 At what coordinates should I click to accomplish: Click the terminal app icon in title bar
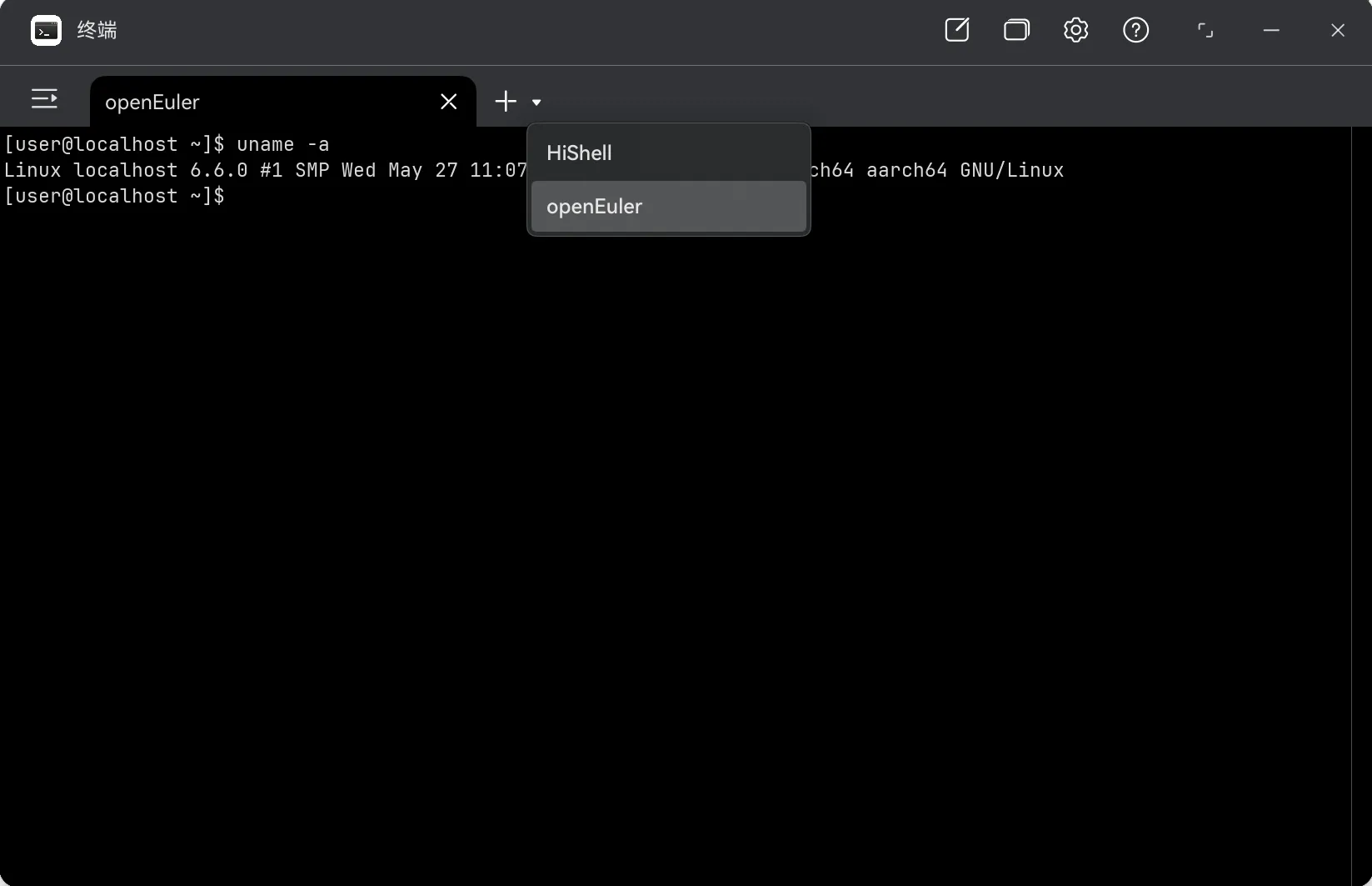[46, 31]
